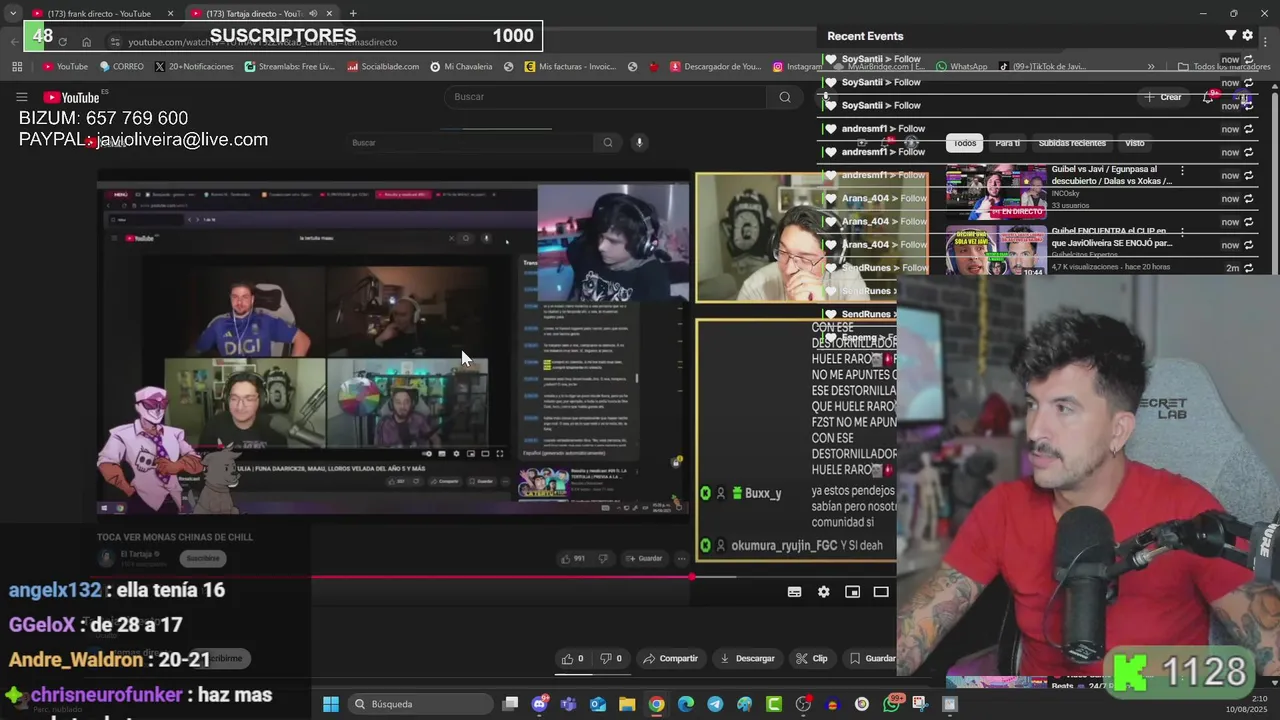
Task: Open Task View from the taskbar
Action: pos(510,704)
